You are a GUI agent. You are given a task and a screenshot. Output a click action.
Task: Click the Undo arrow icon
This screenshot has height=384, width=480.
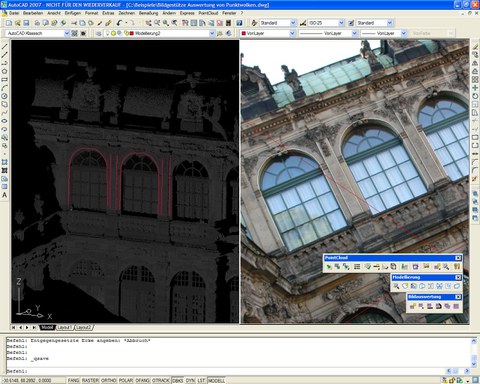(x=119, y=23)
